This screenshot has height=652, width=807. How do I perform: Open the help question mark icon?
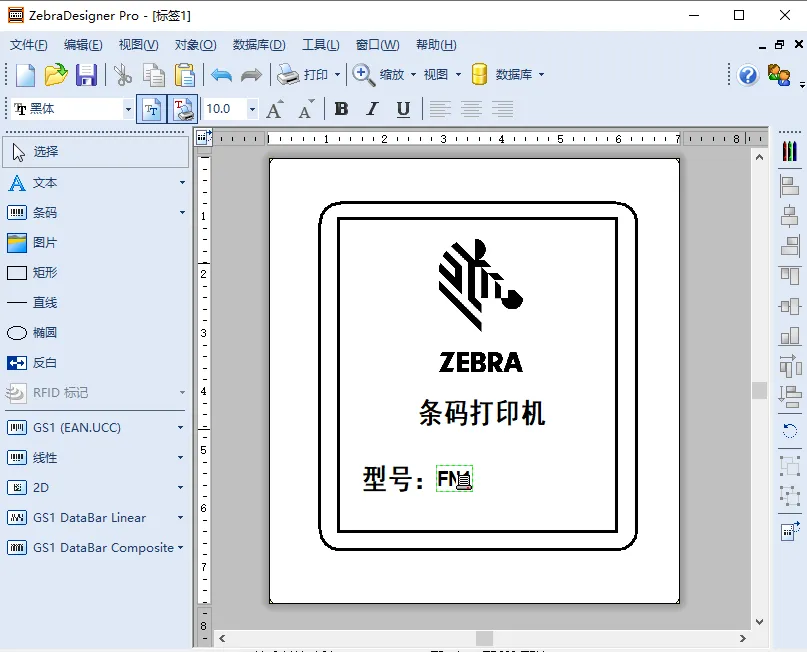click(x=748, y=75)
